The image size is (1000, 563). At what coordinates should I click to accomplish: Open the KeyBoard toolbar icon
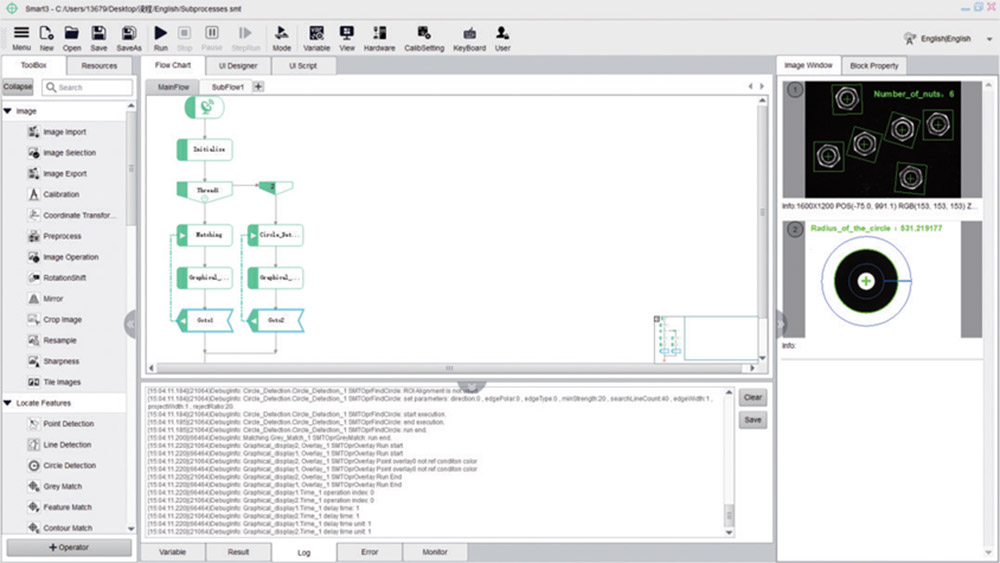tap(469, 38)
